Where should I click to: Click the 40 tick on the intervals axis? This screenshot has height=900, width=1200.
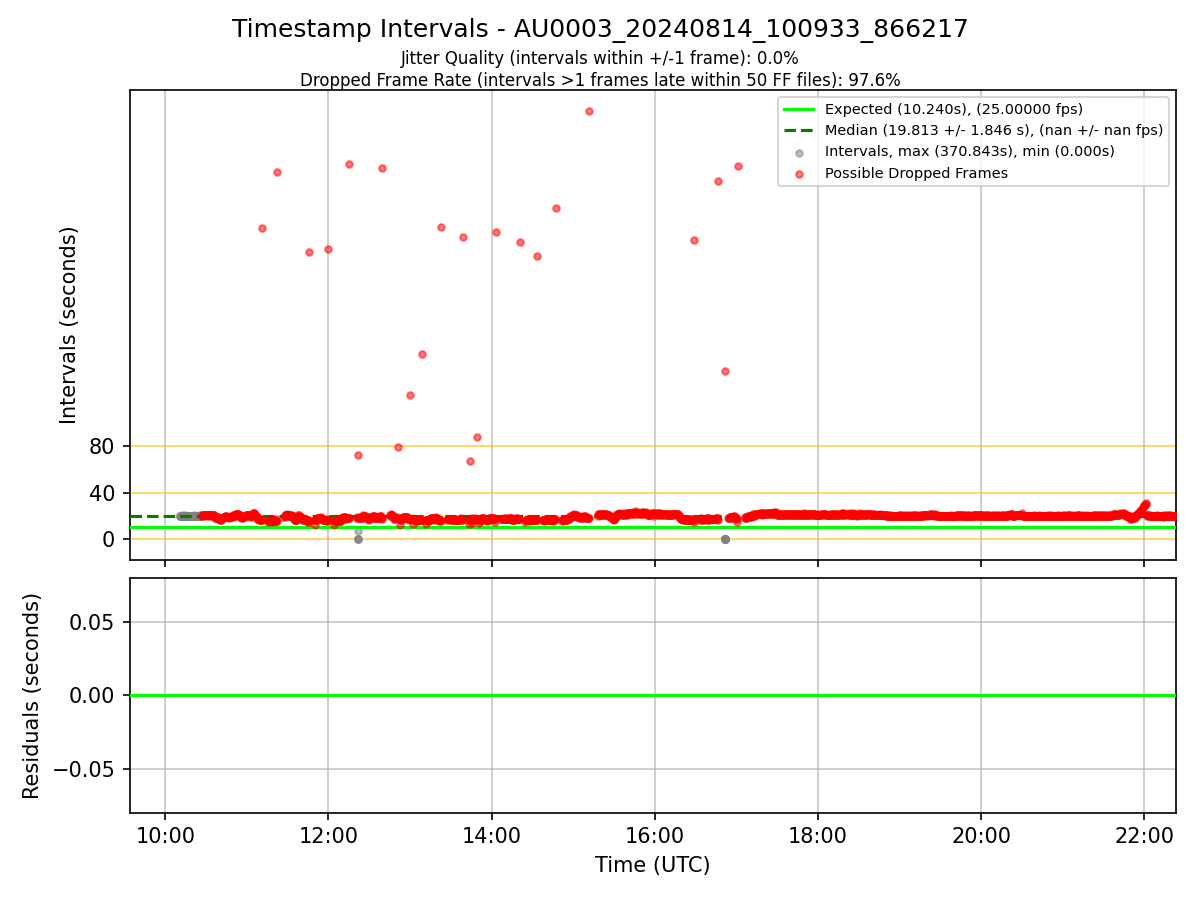coord(102,493)
